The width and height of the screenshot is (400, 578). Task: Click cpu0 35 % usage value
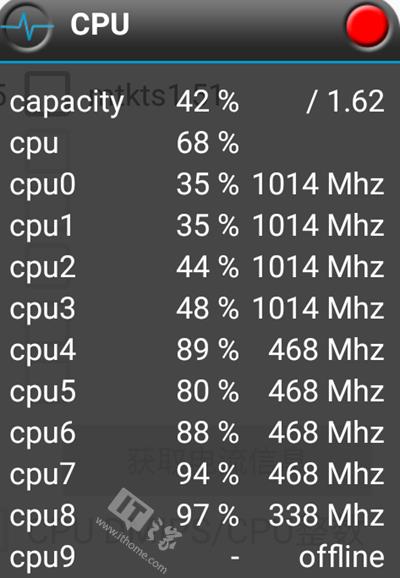click(208, 184)
